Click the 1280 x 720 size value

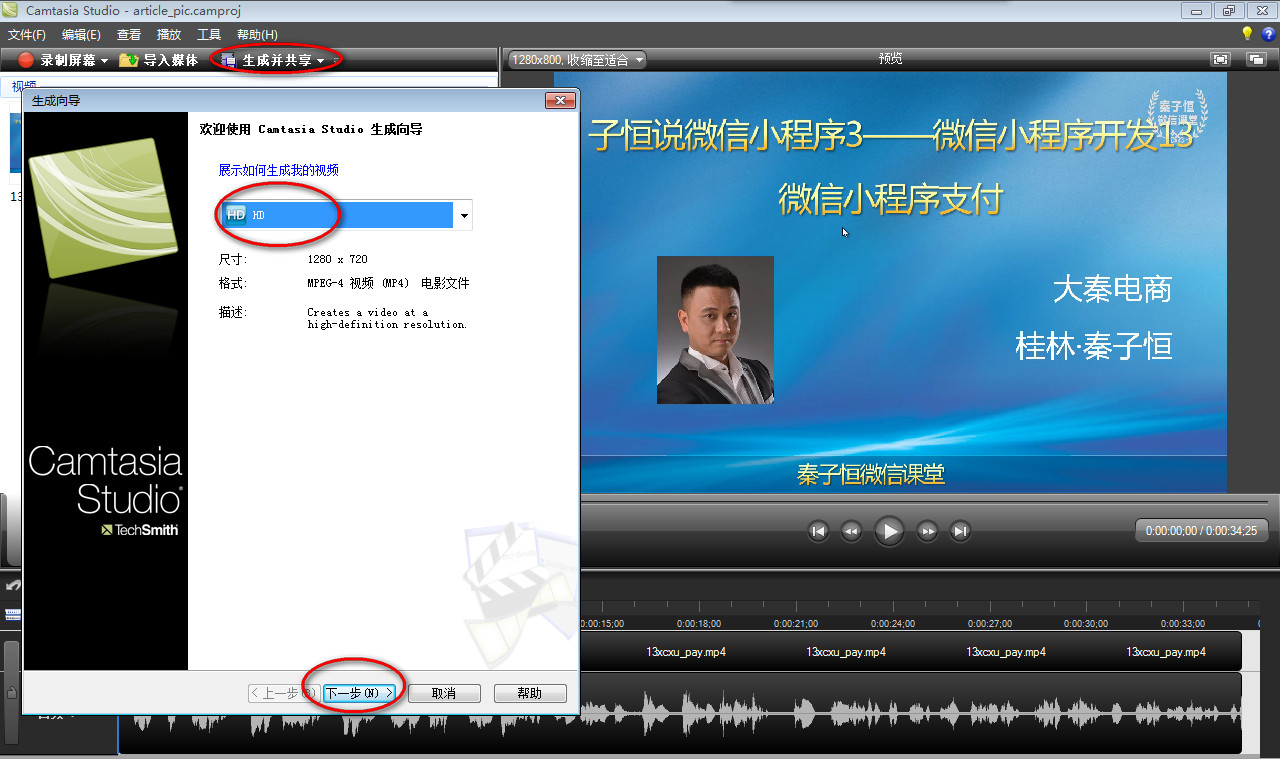pyautogui.click(x=337, y=259)
